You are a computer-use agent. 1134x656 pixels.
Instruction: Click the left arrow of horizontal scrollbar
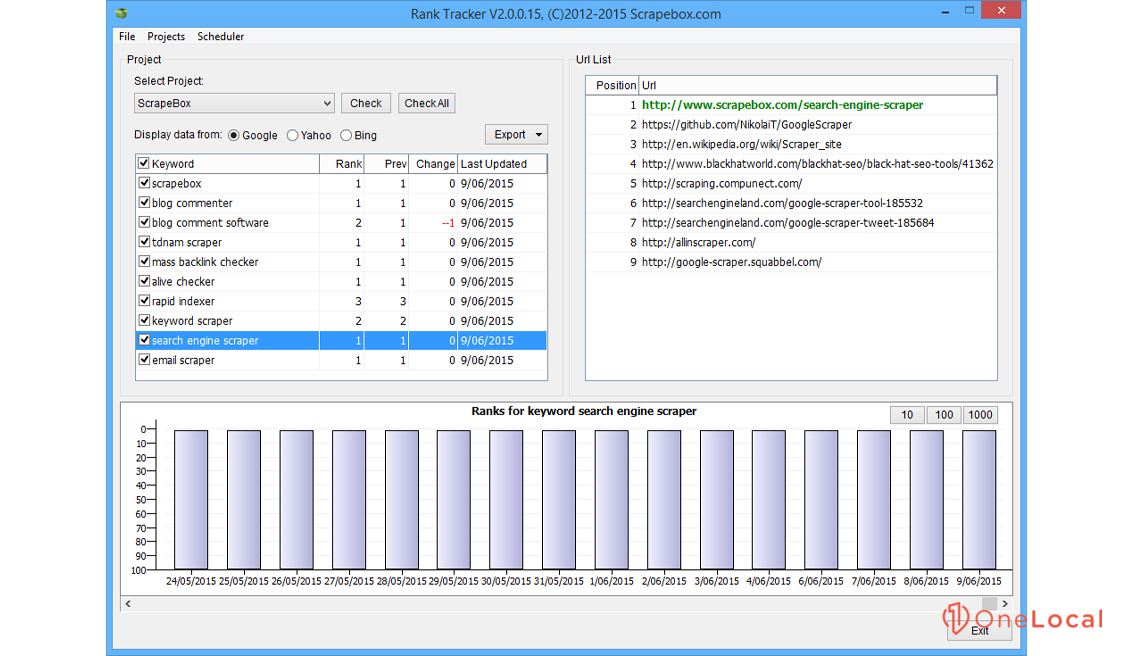click(x=127, y=603)
